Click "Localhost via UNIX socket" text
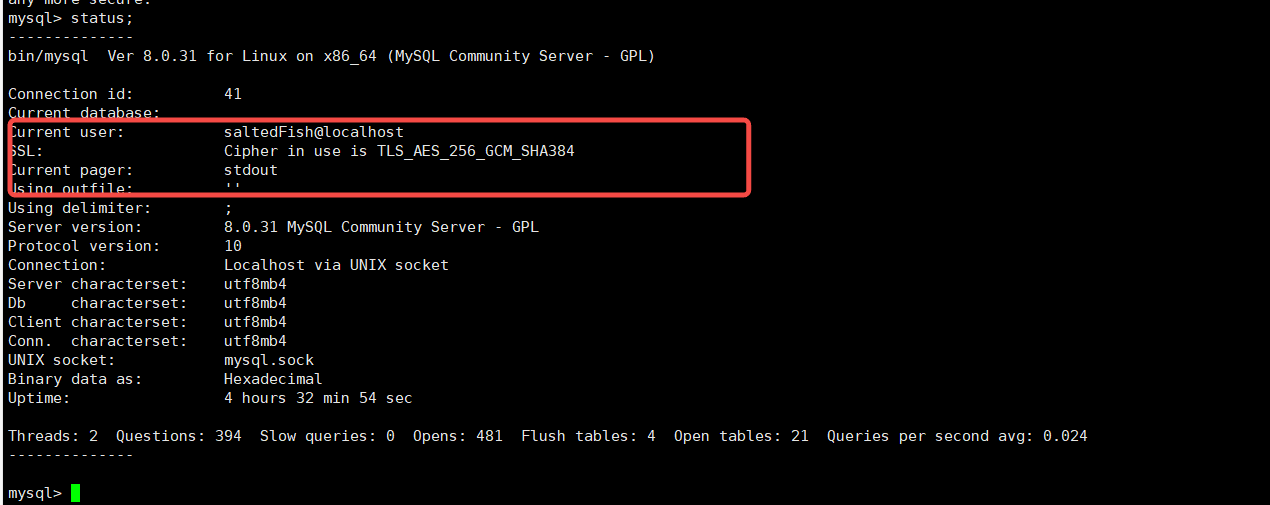 (336, 265)
